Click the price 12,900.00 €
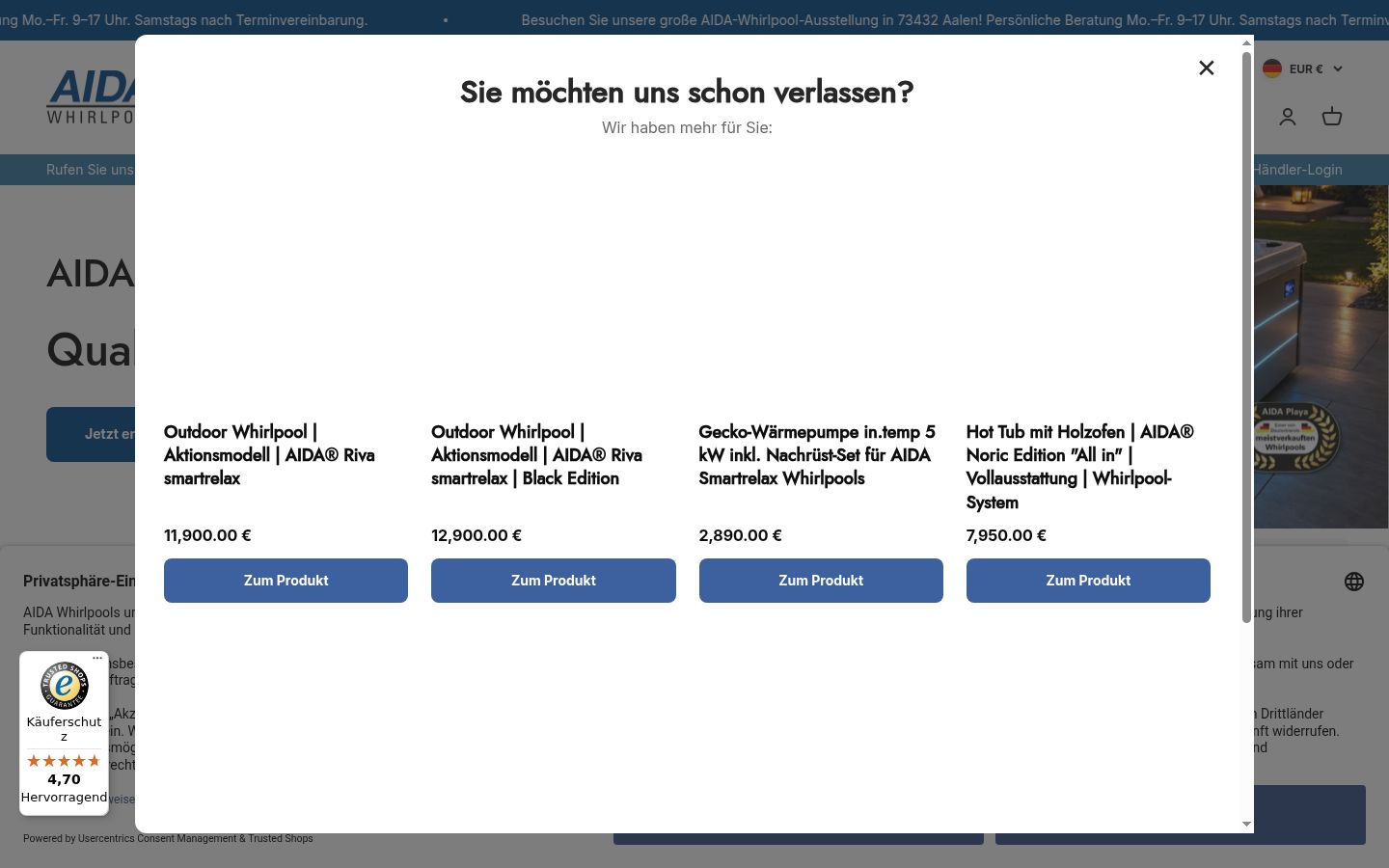Screen dimensions: 1389x868 pos(477,535)
